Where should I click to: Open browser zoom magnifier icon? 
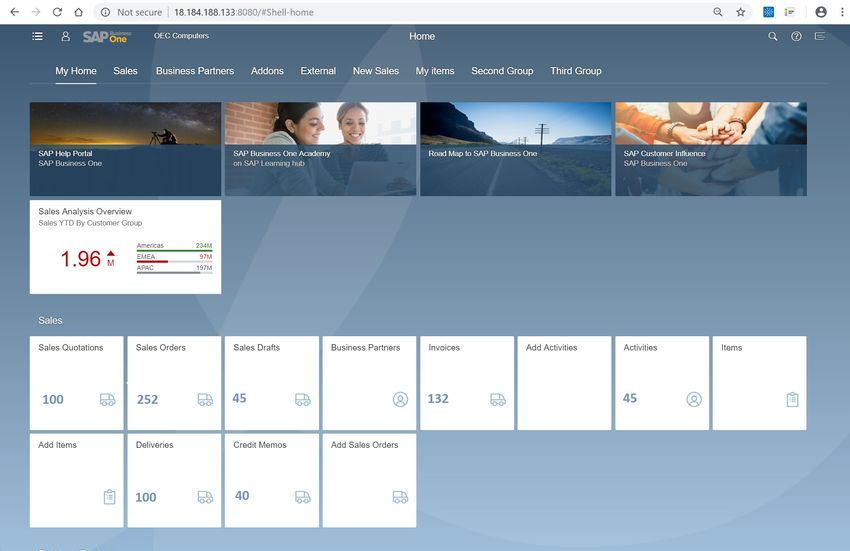(718, 12)
